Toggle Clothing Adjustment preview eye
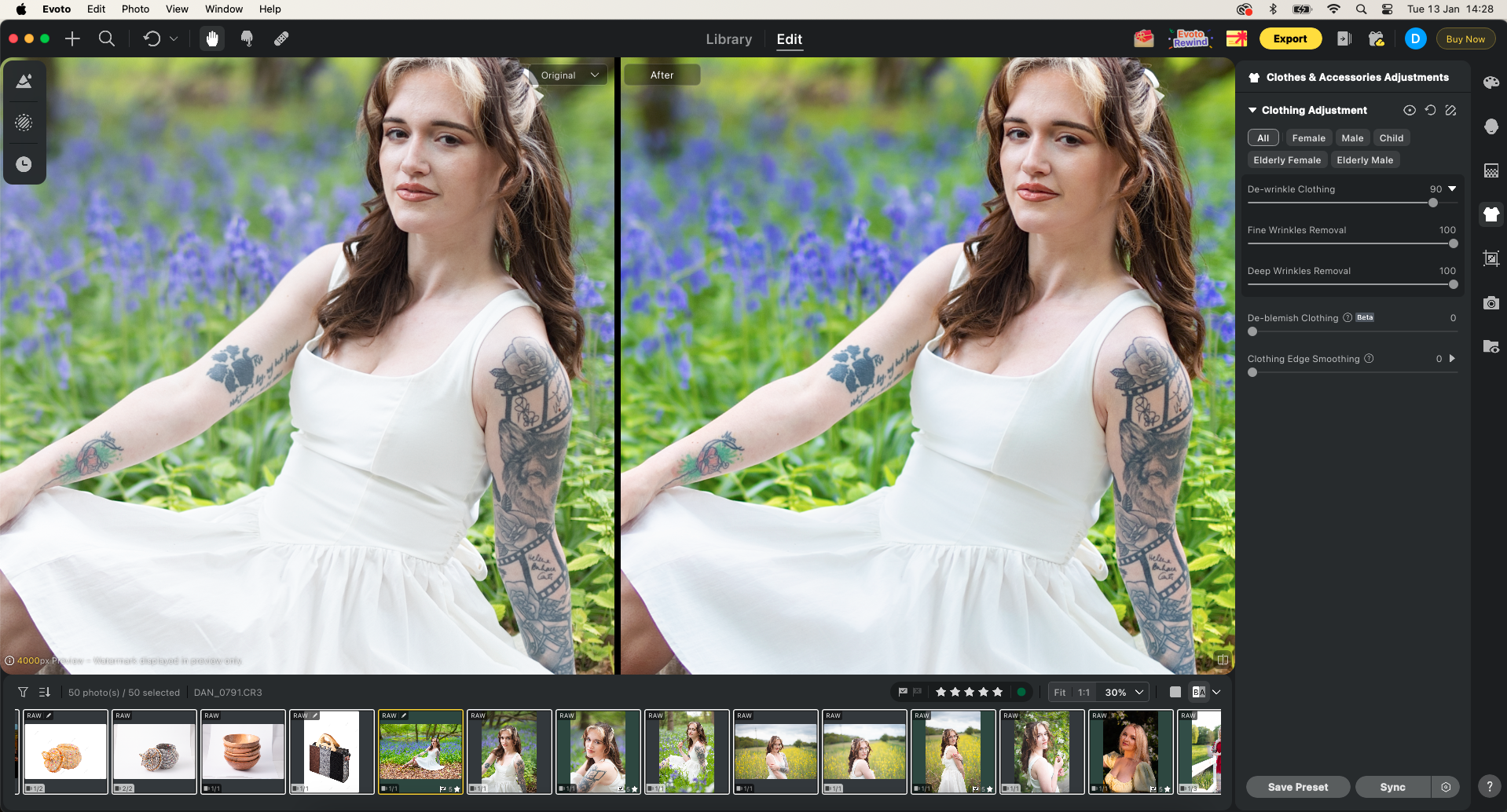The width and height of the screenshot is (1507, 812). tap(1409, 111)
